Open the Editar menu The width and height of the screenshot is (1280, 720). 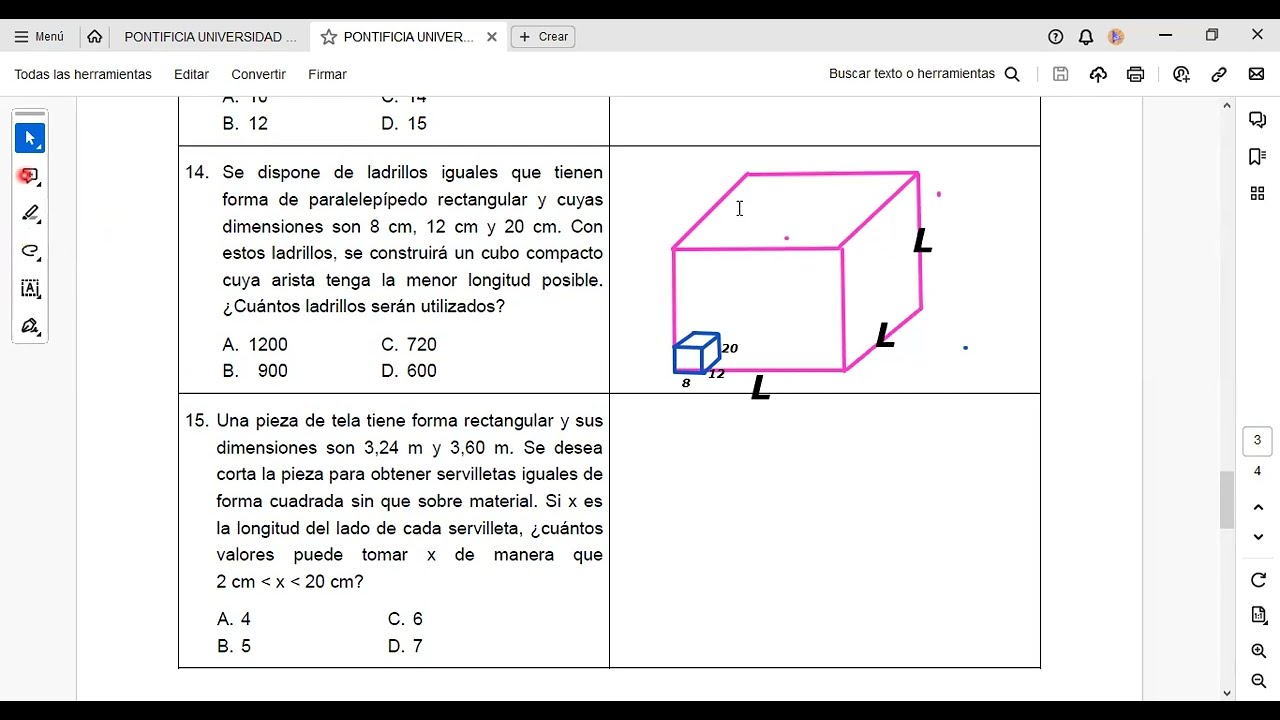tap(191, 74)
